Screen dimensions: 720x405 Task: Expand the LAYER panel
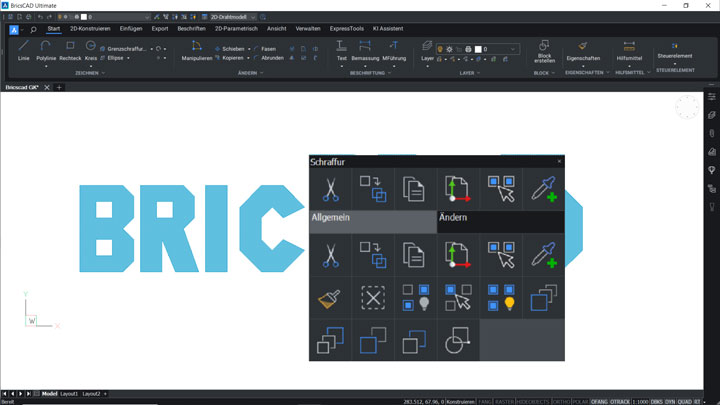[x=469, y=73]
